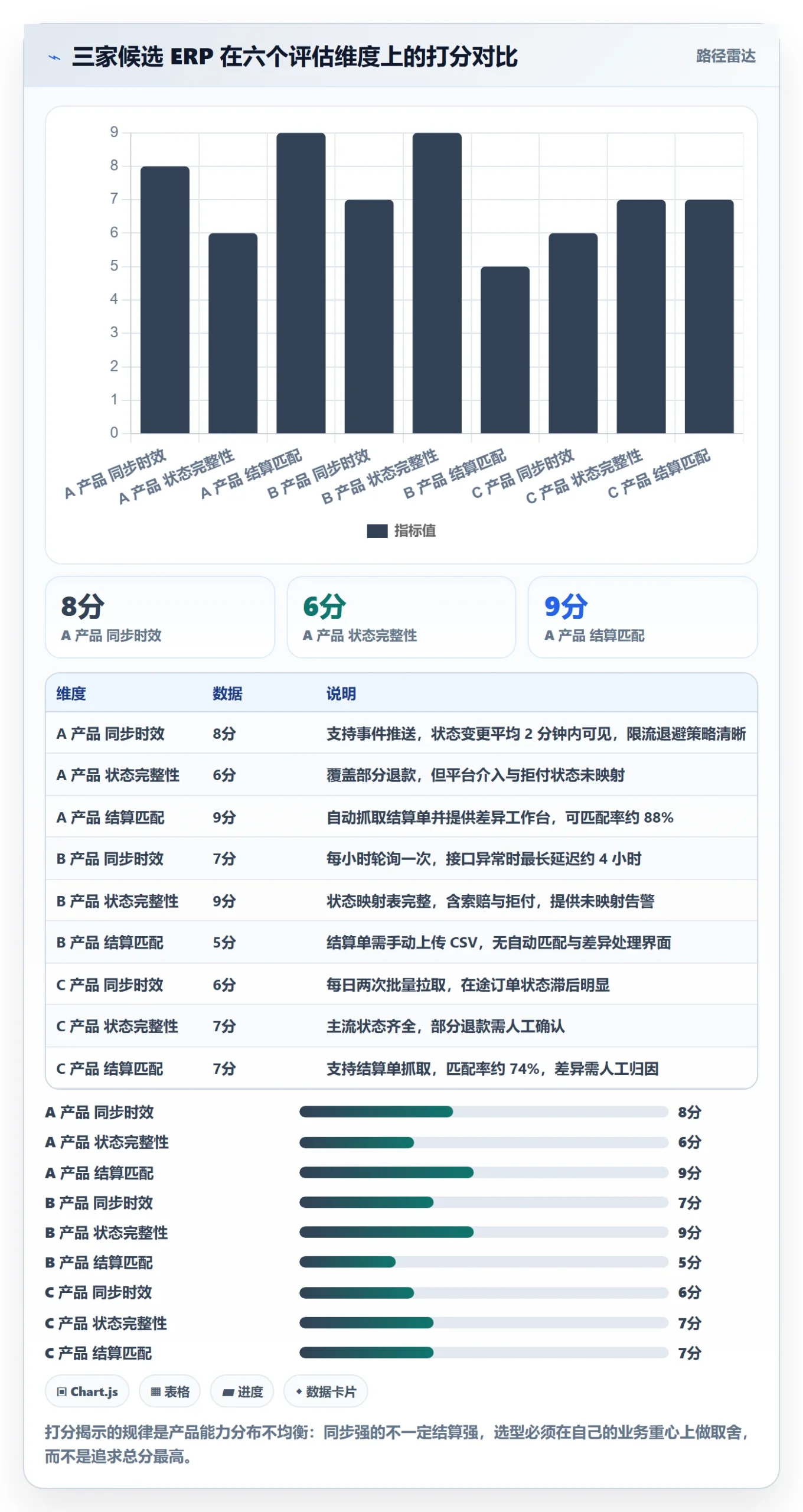The height and width of the screenshot is (1512, 803).
Task: Click the B 产品 同步时效 progress bar
Action: click(484, 1202)
